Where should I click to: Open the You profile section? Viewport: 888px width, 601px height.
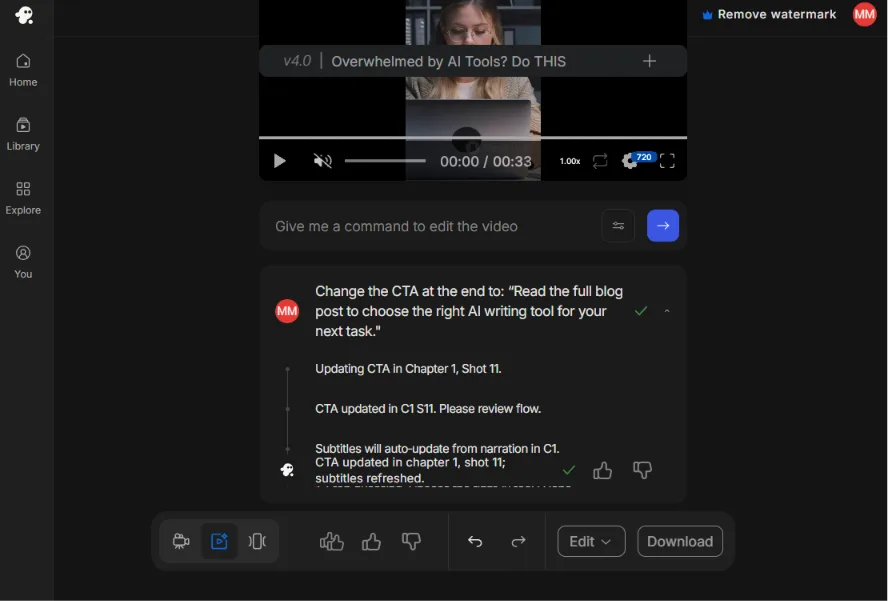tap(23, 262)
